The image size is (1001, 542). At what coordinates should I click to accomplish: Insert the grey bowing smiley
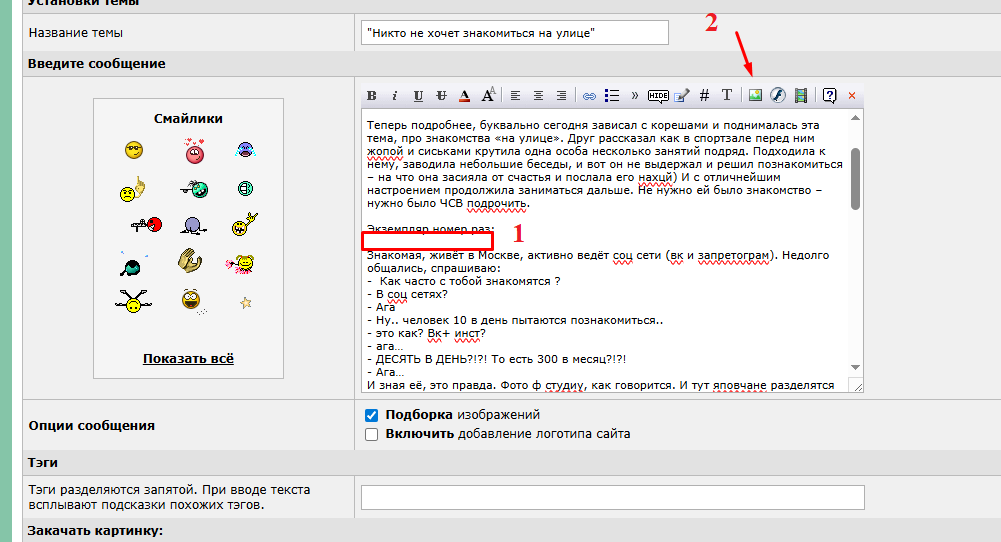coord(193,226)
